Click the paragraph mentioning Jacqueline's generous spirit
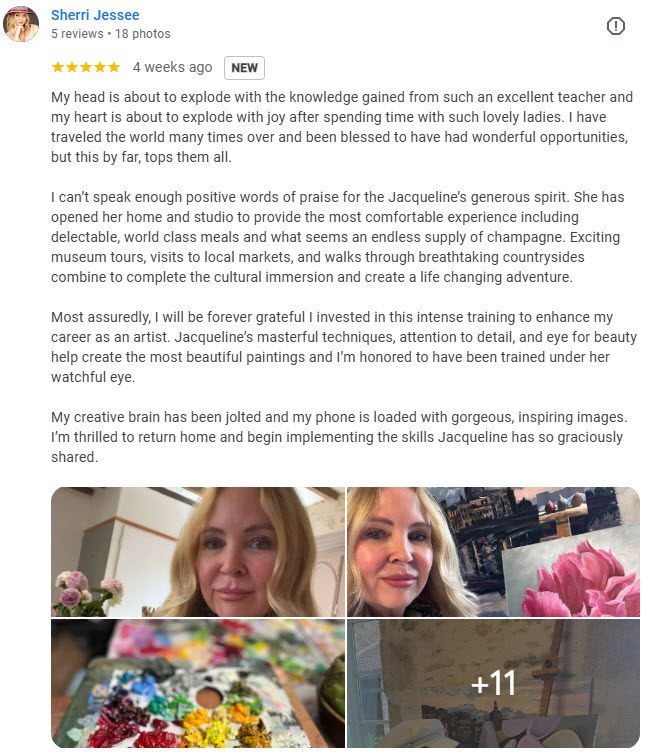 click(338, 237)
